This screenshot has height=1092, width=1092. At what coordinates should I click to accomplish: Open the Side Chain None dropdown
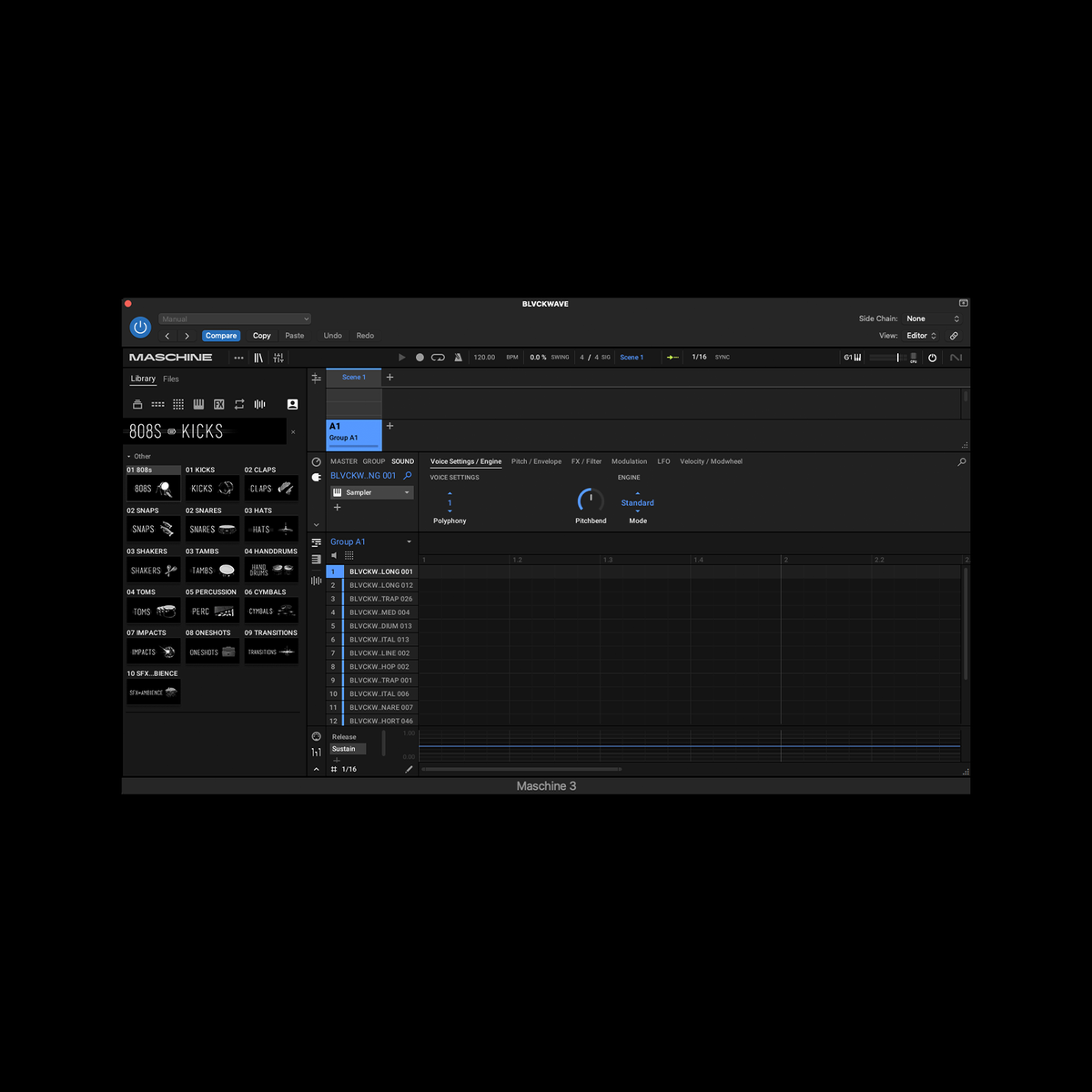tap(933, 319)
